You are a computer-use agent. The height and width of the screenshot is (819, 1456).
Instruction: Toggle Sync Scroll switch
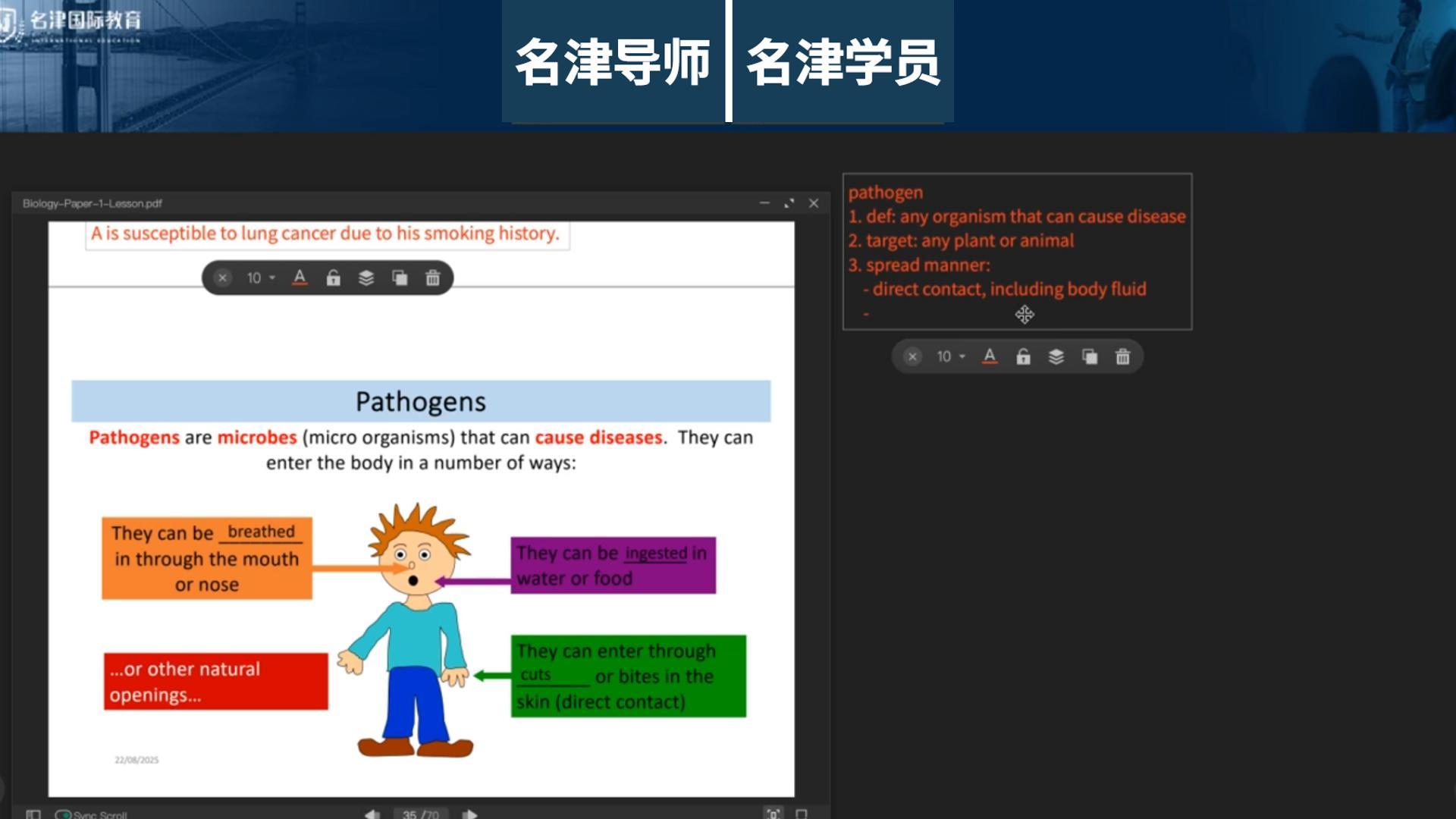63,814
